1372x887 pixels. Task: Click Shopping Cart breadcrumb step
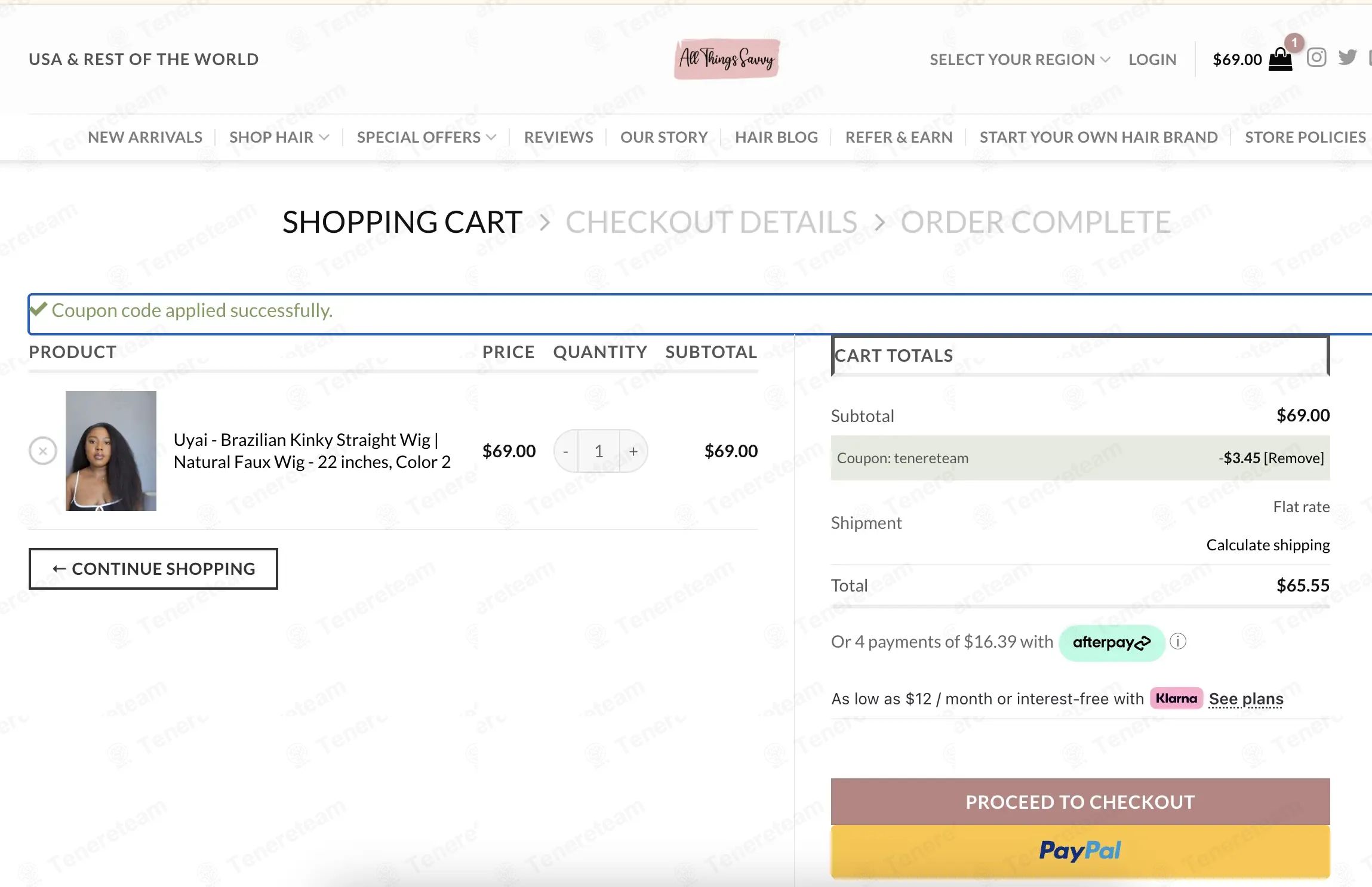coord(402,222)
